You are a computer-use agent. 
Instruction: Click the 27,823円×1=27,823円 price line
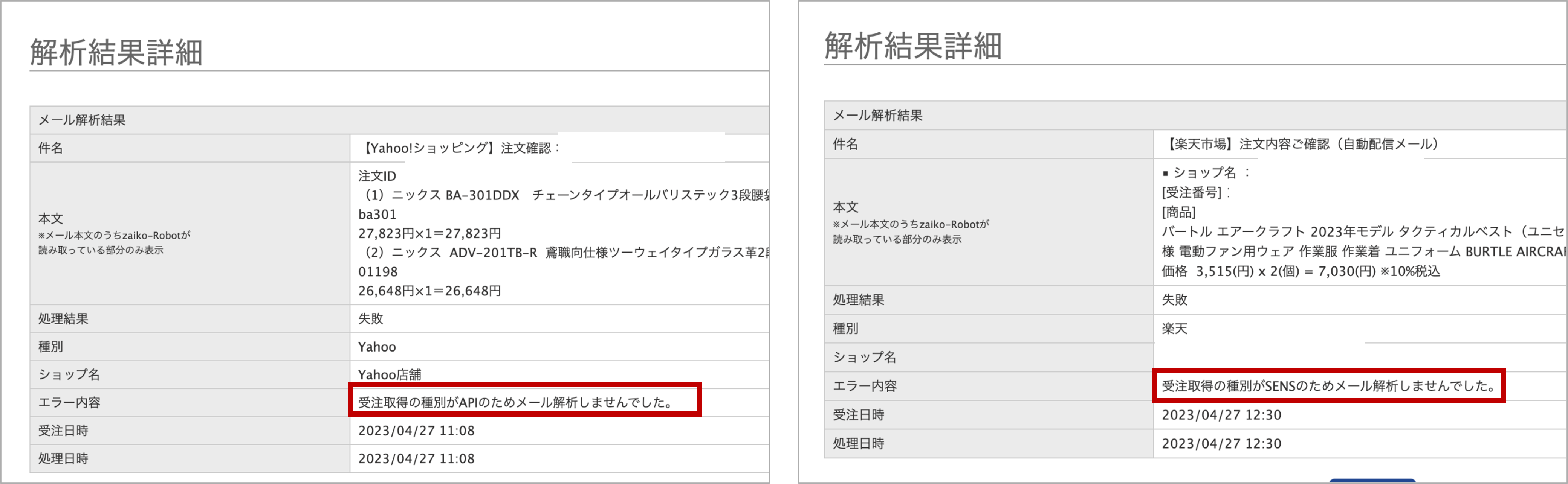429,233
